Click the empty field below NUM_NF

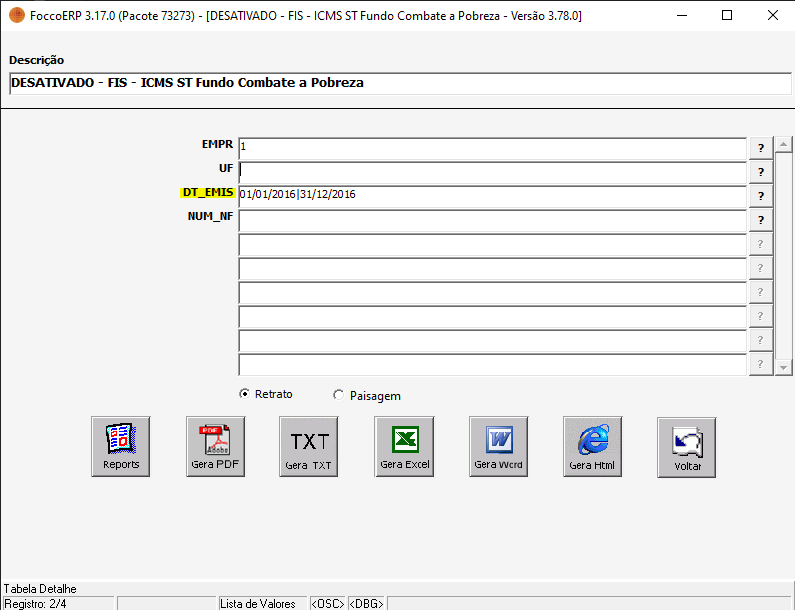coord(492,244)
